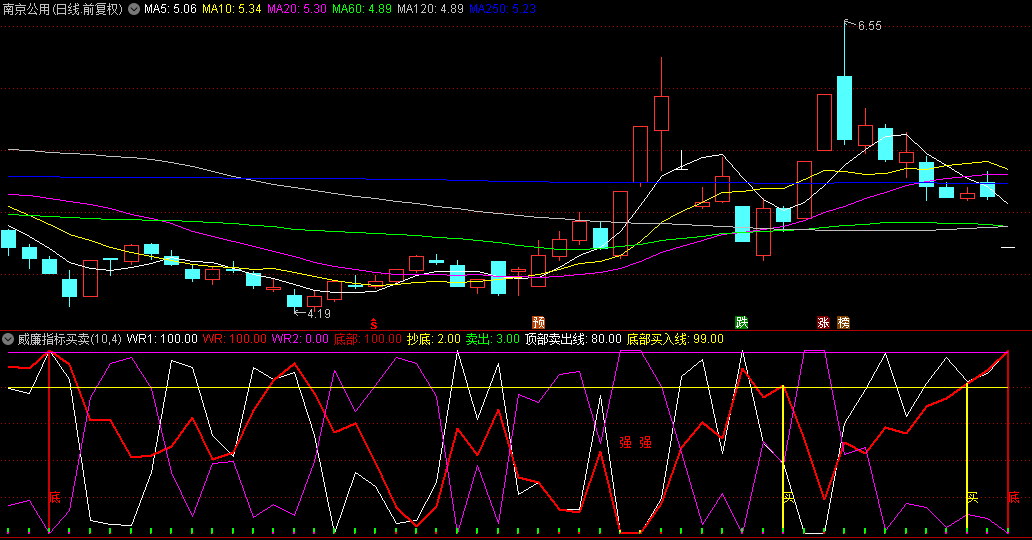Screen dimensions: 1032x540
Task: Click the 4.19 low price label
Action: click(x=318, y=313)
